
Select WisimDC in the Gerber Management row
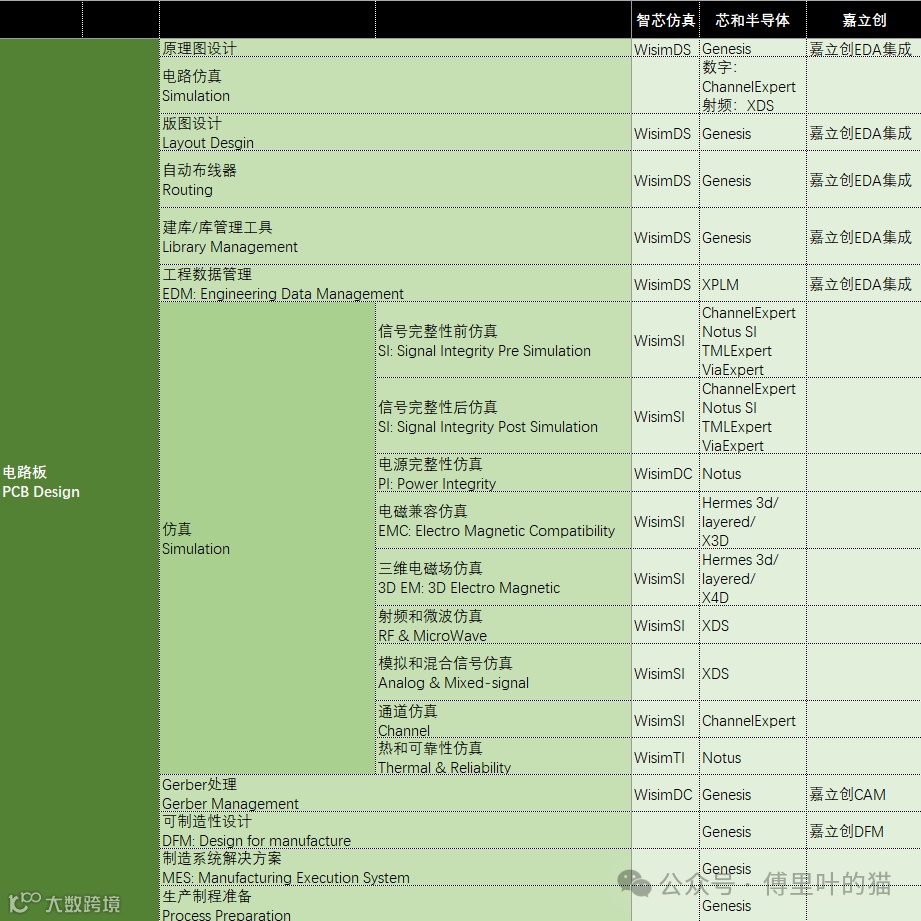coord(663,794)
